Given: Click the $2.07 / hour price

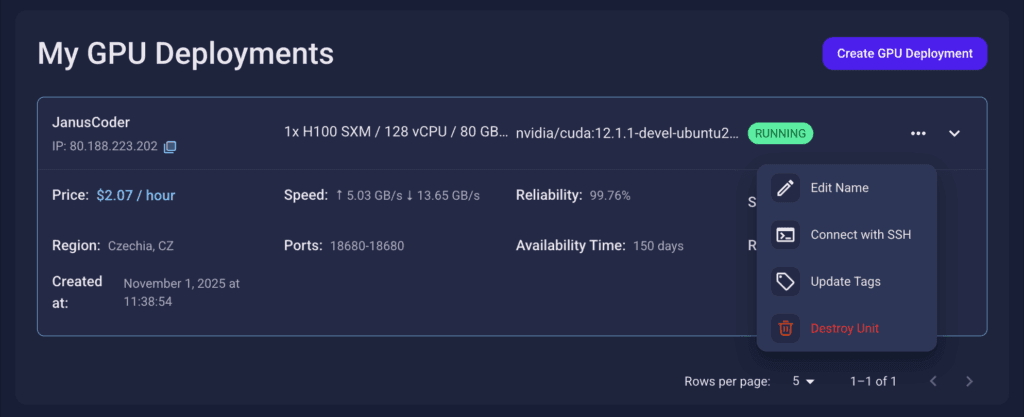Looking at the screenshot, I should [x=136, y=195].
